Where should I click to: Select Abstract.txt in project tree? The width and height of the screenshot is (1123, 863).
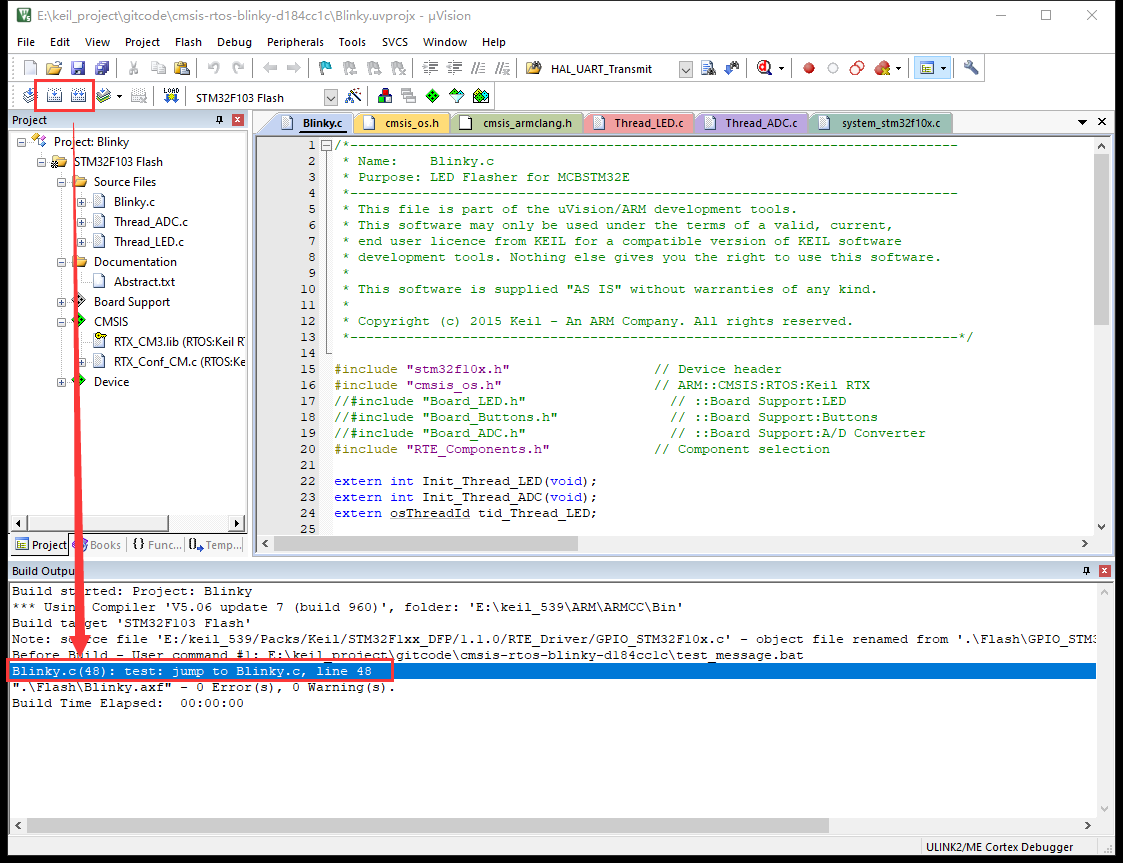[x=144, y=282]
